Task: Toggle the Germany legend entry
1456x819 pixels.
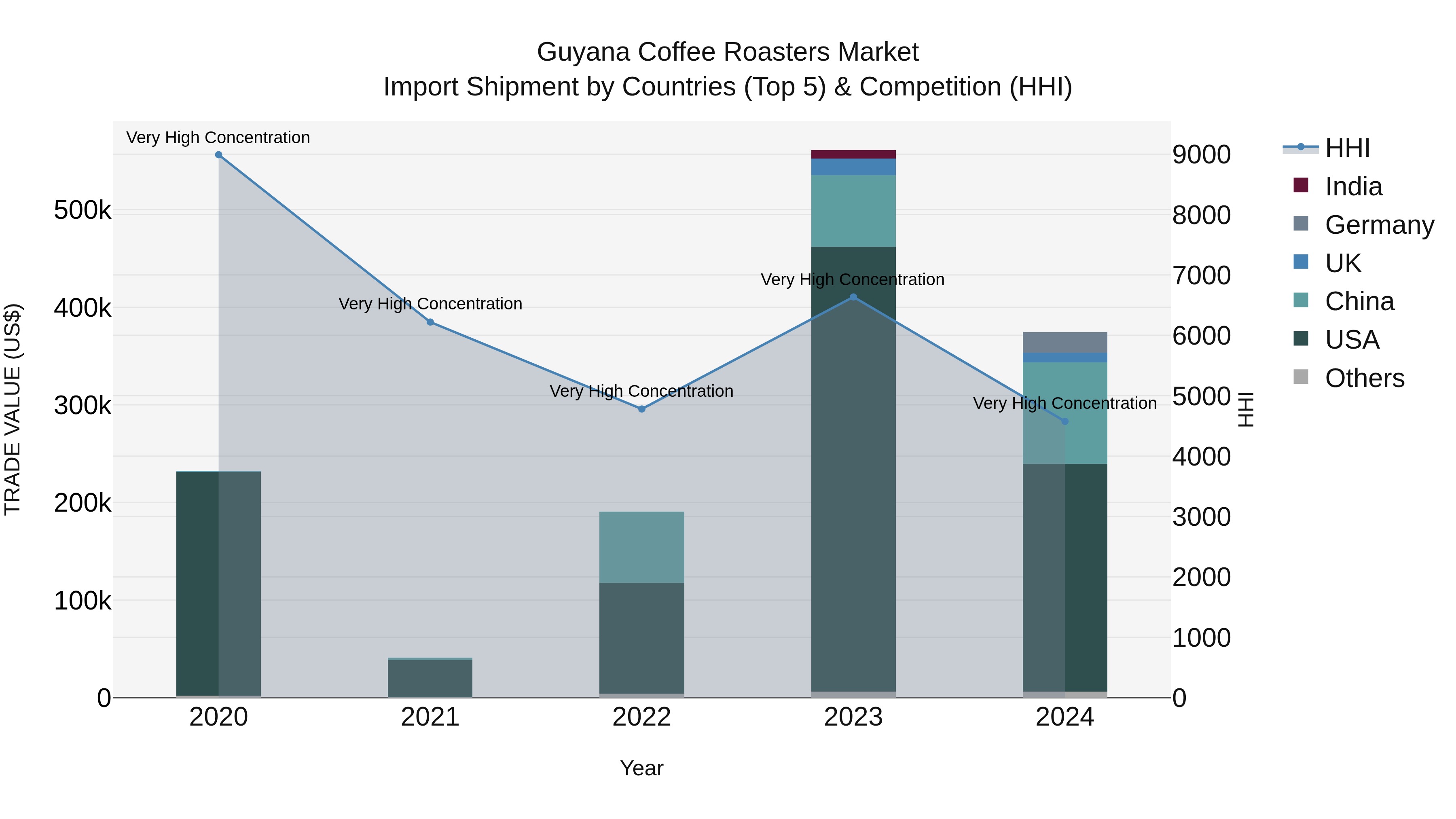Action: point(1364,225)
